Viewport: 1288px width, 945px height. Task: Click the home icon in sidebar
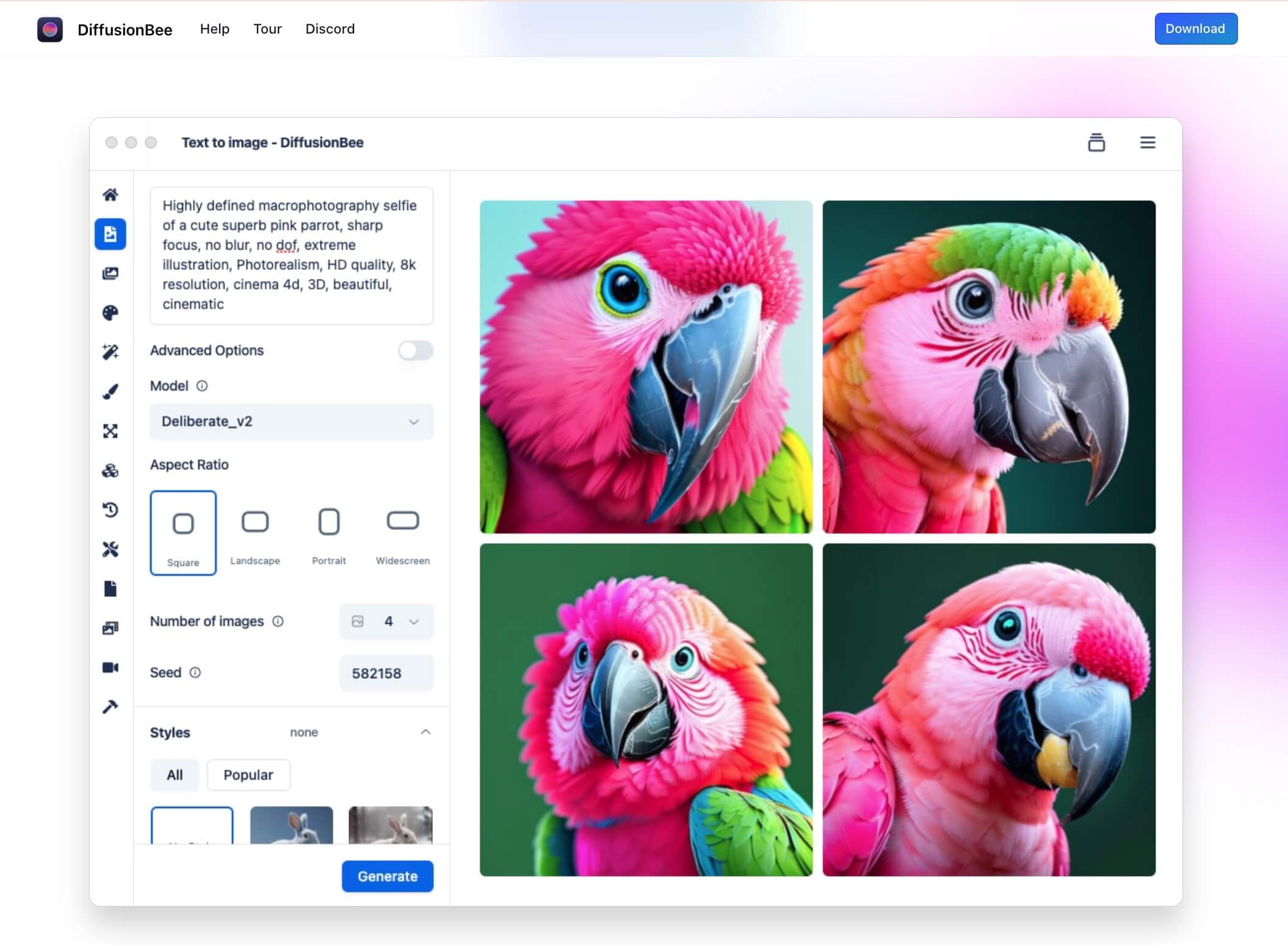(x=110, y=195)
